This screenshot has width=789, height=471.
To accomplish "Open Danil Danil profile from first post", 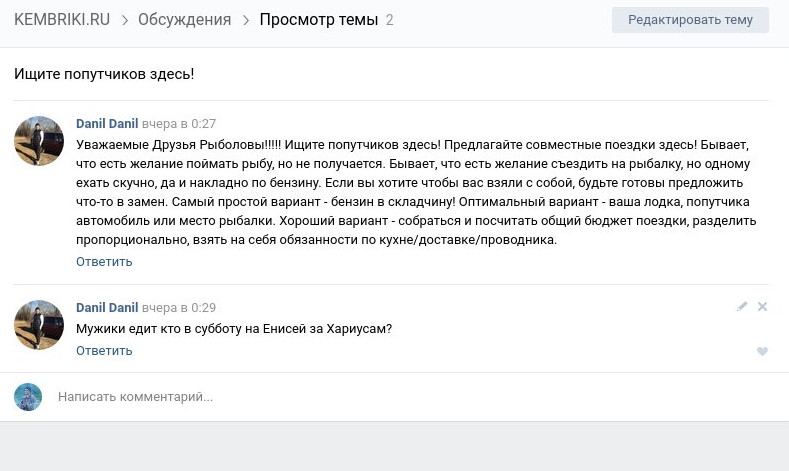I will click(x=107, y=124).
